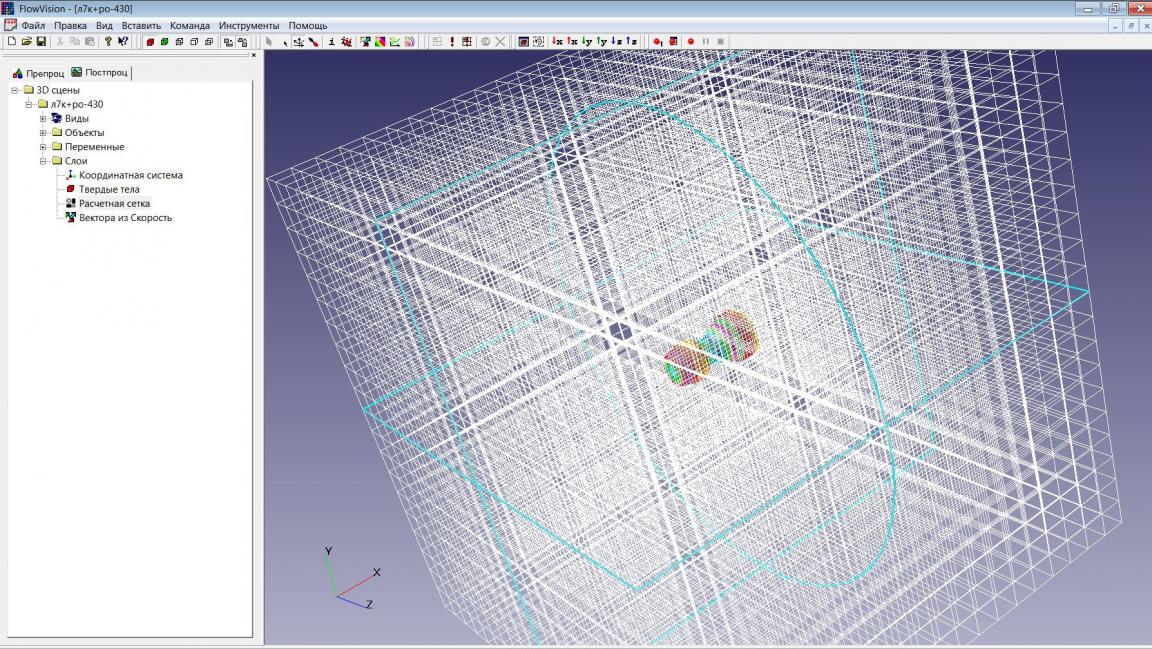Click the Save file toolbar icon
This screenshot has height=649, width=1152.
[41, 42]
